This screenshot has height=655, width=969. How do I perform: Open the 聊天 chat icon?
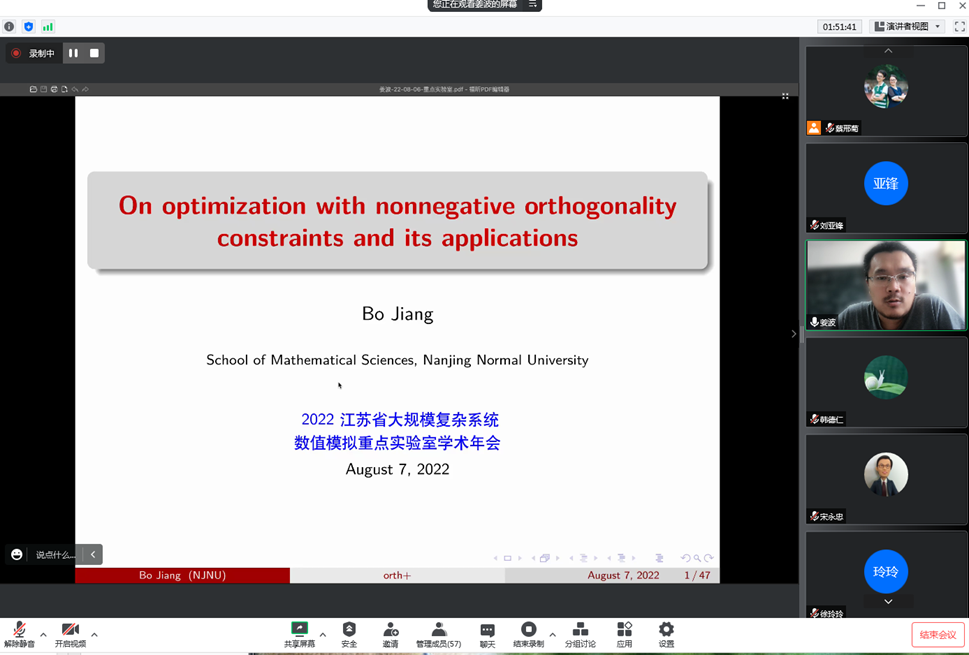pos(487,634)
